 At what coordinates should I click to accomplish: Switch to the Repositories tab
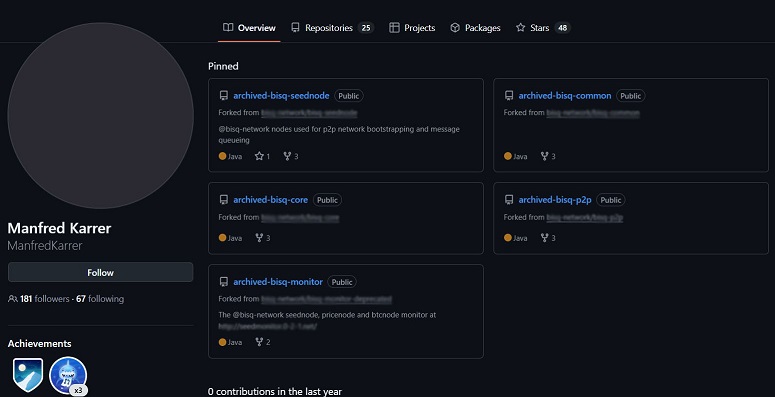tap(332, 28)
